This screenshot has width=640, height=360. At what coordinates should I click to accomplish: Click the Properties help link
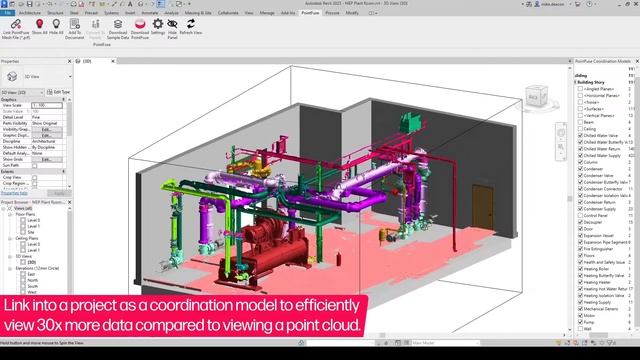[x=14, y=193]
